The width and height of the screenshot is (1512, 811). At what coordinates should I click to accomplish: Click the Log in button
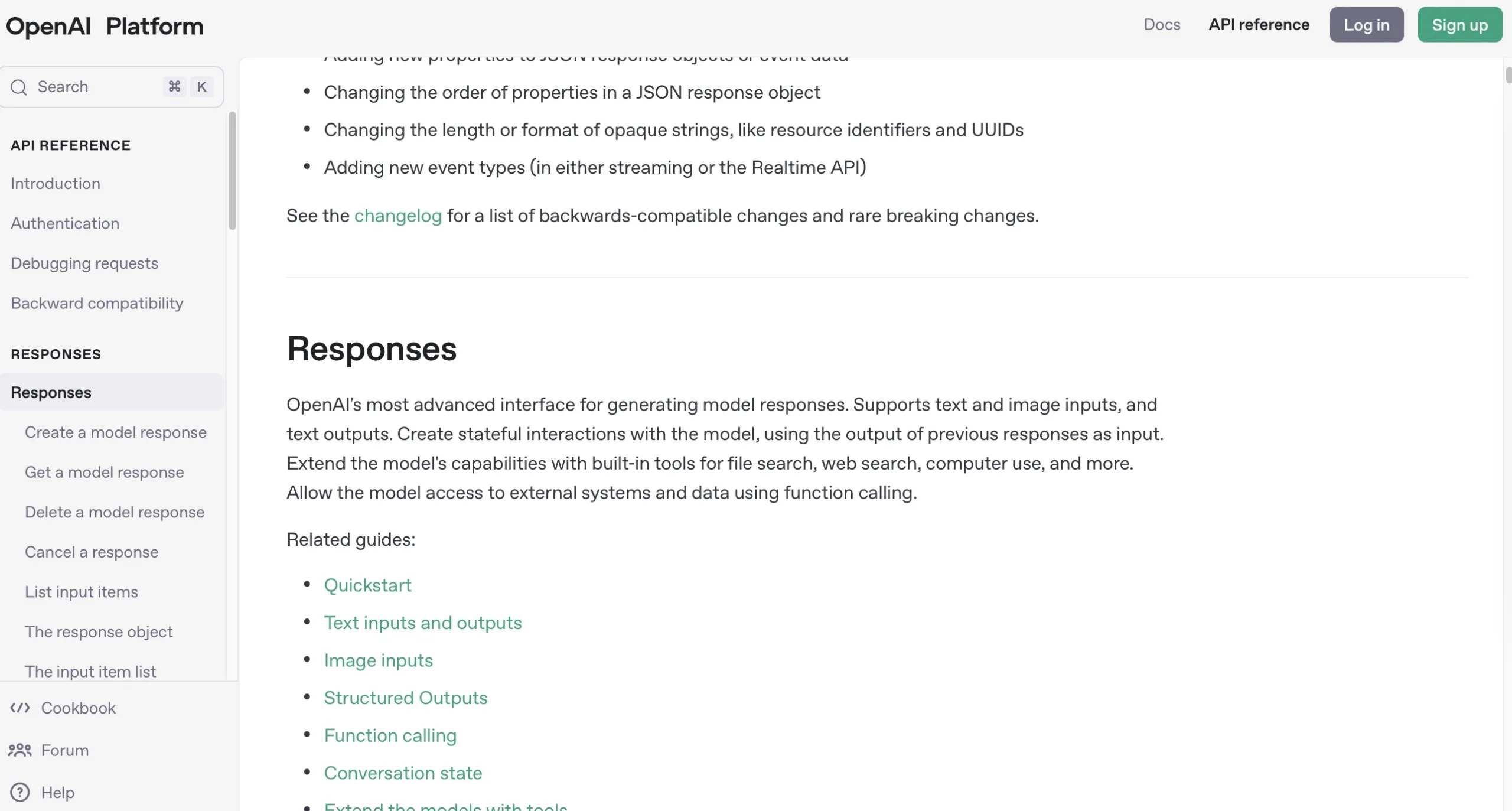click(1367, 25)
